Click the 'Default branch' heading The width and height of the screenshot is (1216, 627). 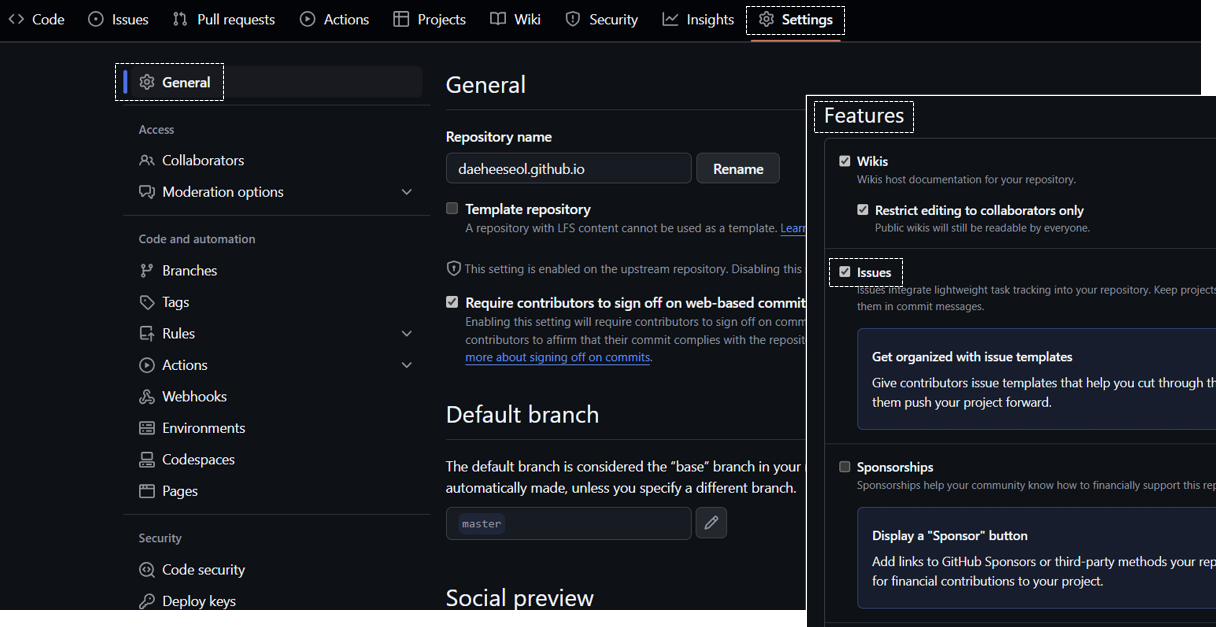[x=523, y=414]
